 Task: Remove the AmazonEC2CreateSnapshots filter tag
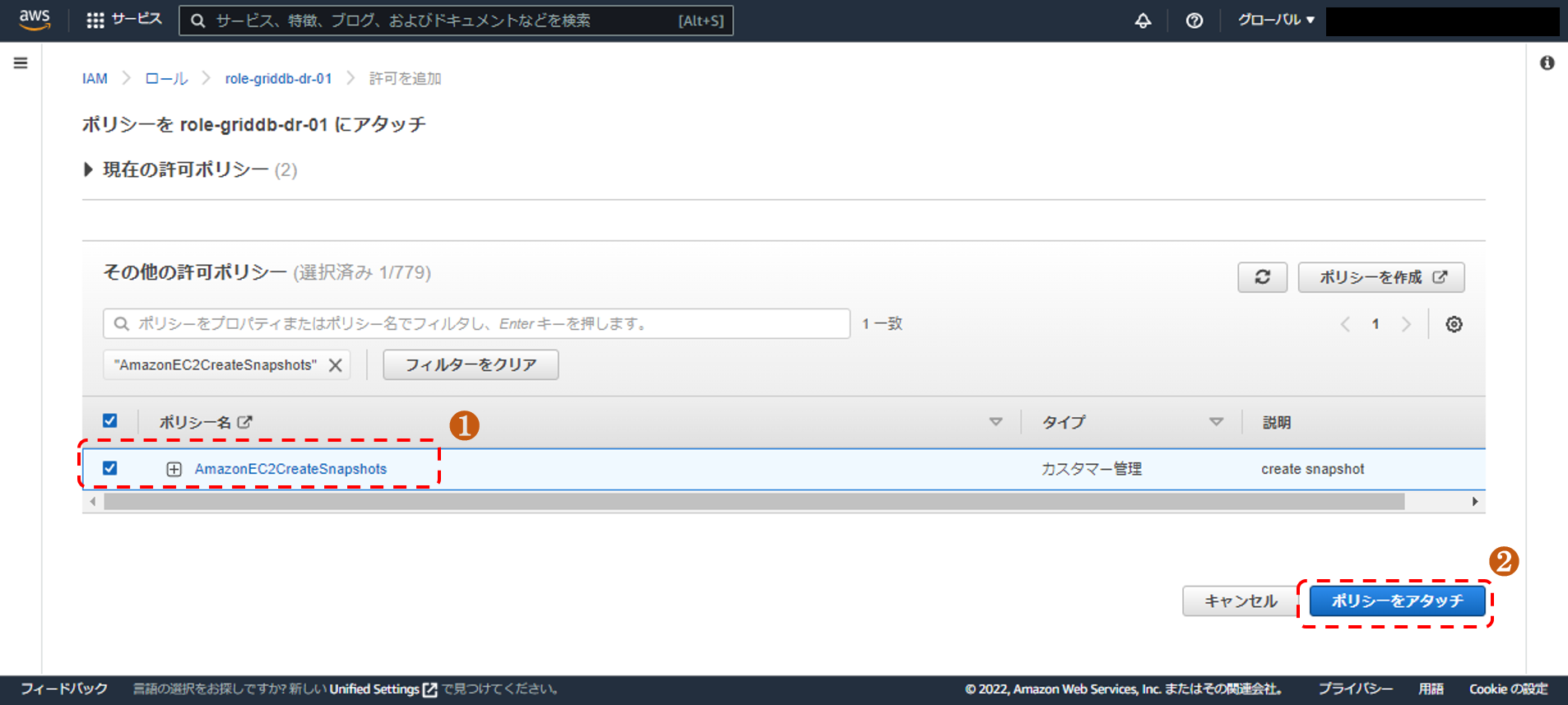336,365
